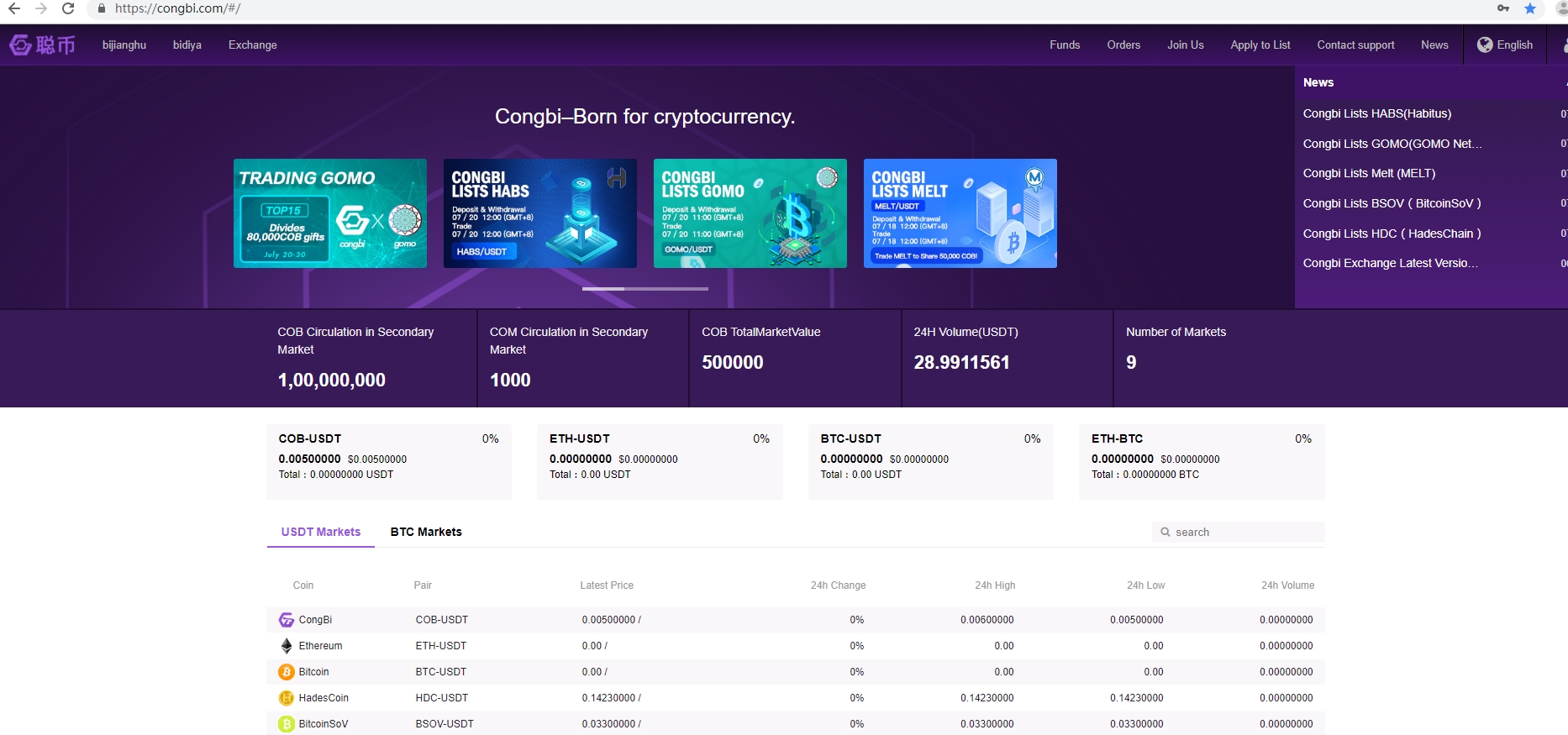Select BTC-USDT pair in table

coord(441,672)
